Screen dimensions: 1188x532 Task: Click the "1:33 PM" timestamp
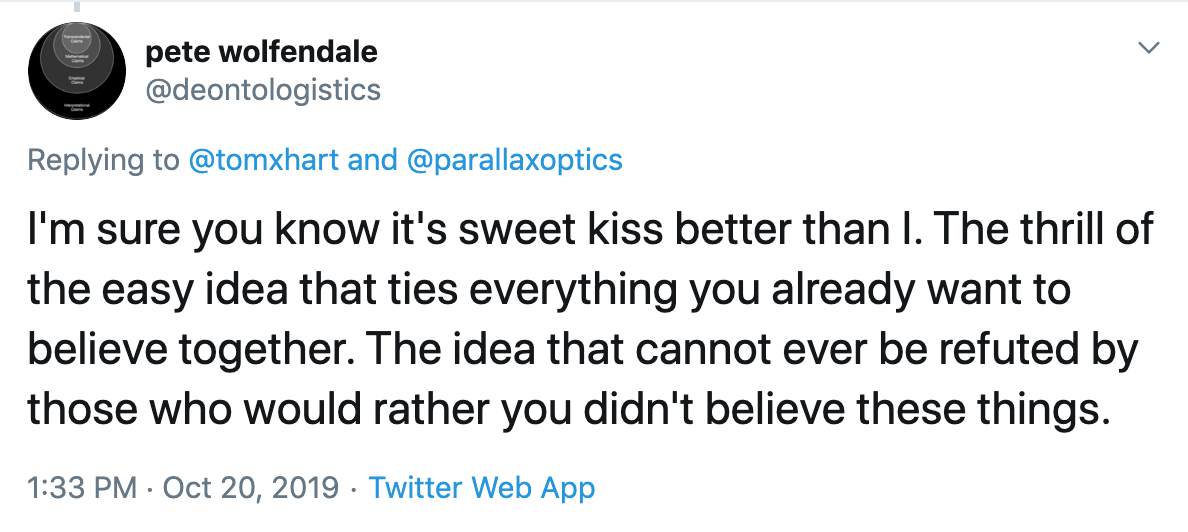tap(83, 488)
